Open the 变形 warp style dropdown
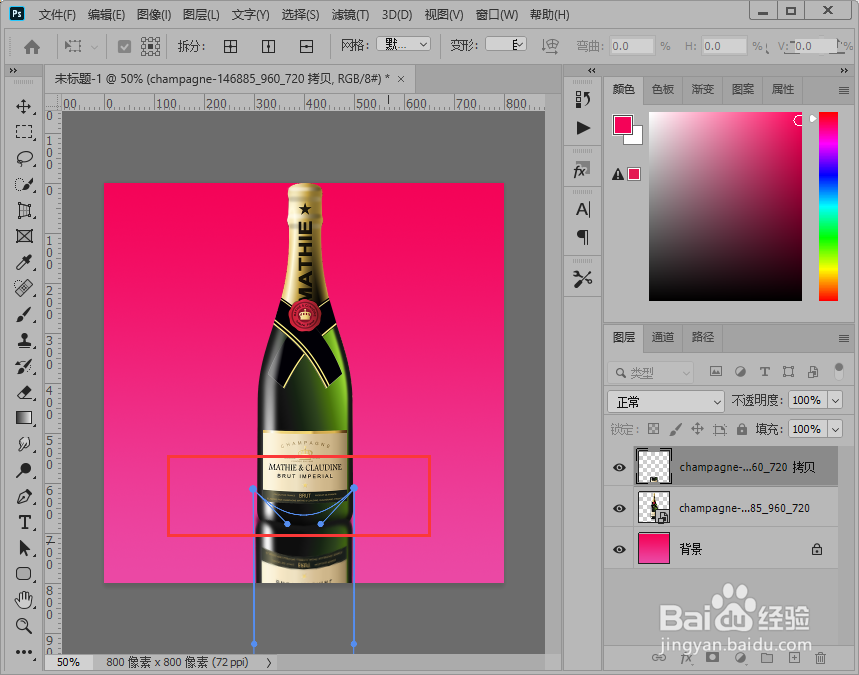This screenshot has height=675, width=859. pos(506,45)
